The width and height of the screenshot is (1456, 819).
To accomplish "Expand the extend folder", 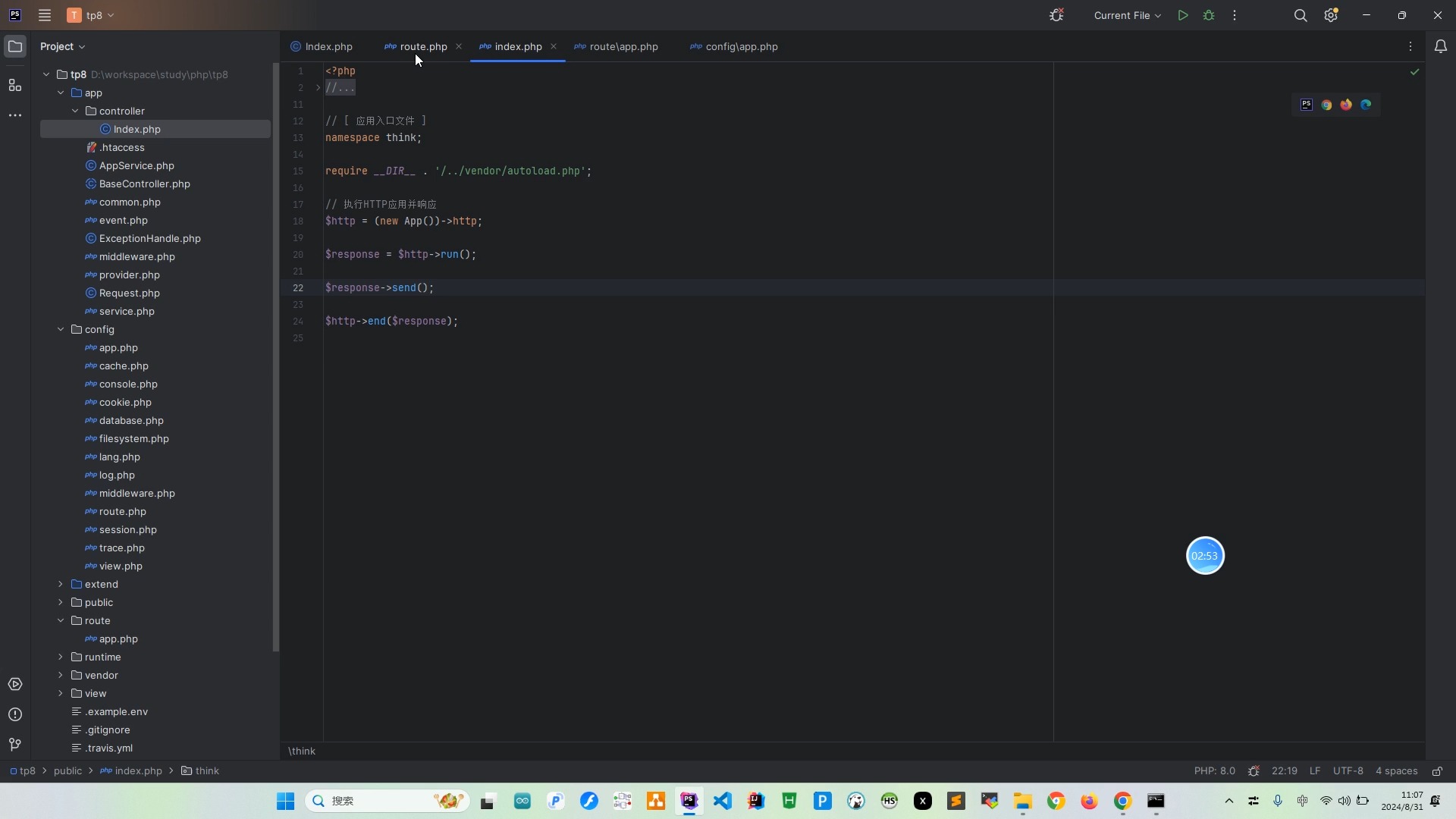I will coord(61,584).
